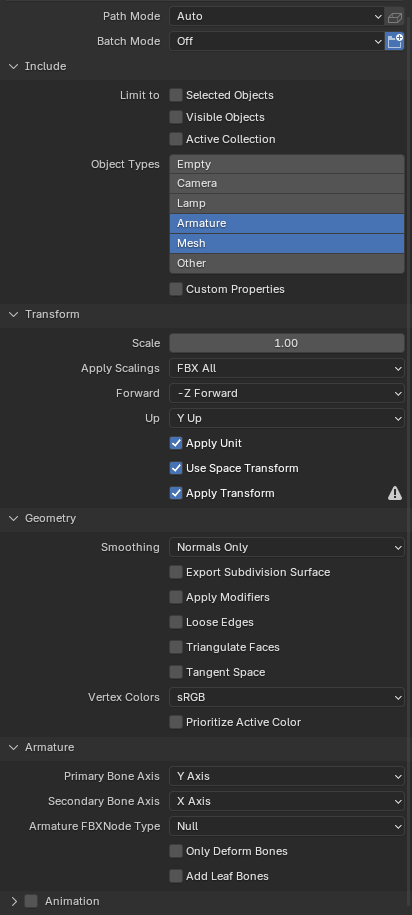Screen dimensions: 412x915
Task: Enable Triangulate Faces checkbox
Action: click(x=176, y=647)
